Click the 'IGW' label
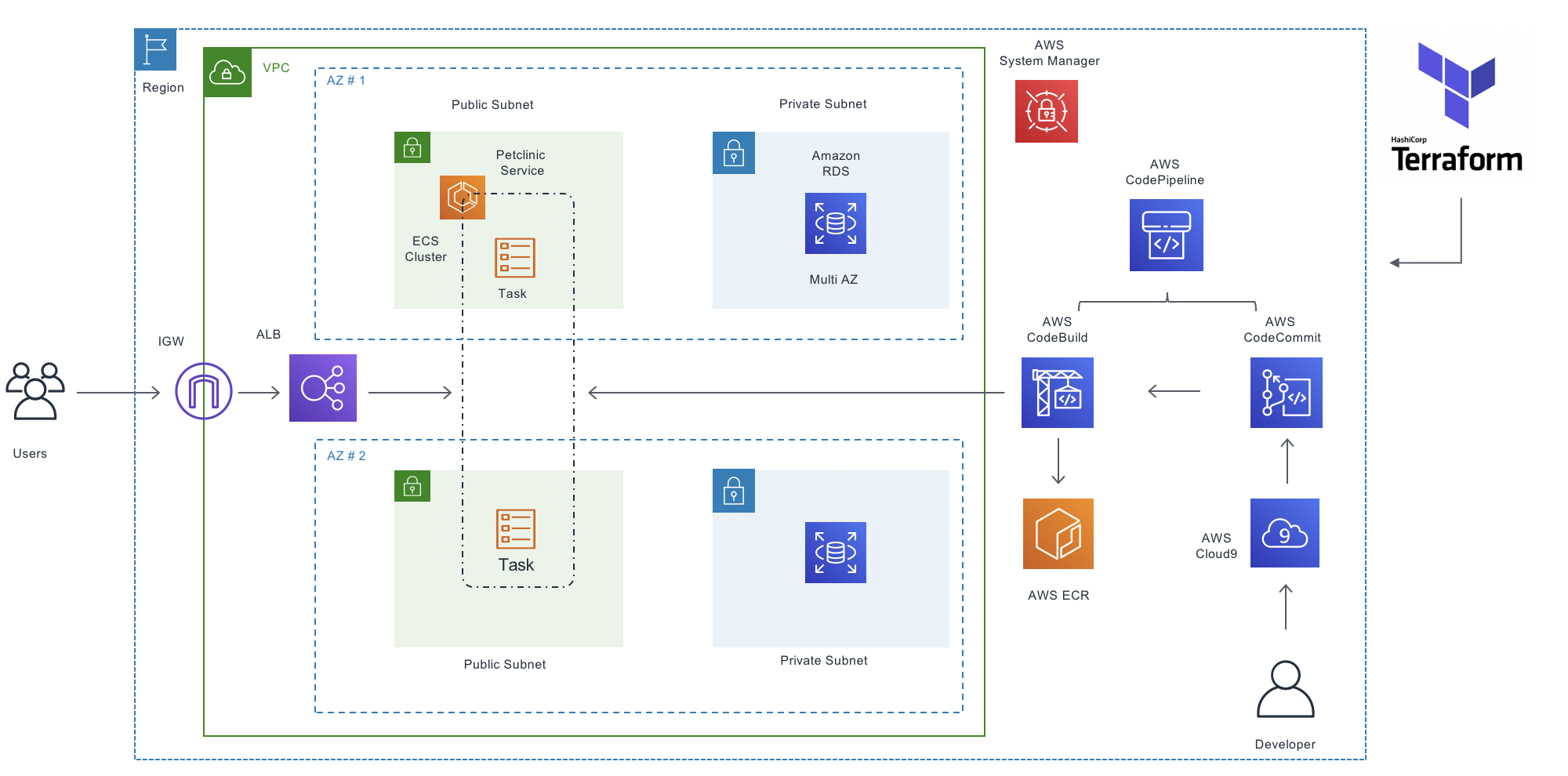Viewport: 1568px width, 776px height. pyautogui.click(x=171, y=341)
